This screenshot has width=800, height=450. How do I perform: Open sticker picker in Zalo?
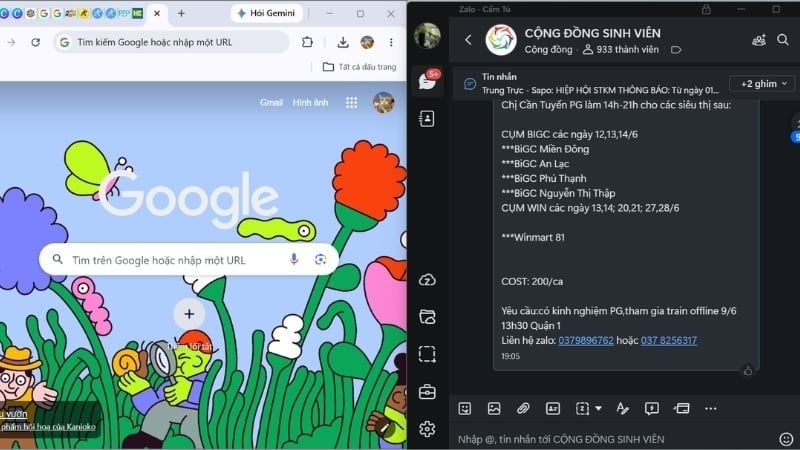click(464, 408)
